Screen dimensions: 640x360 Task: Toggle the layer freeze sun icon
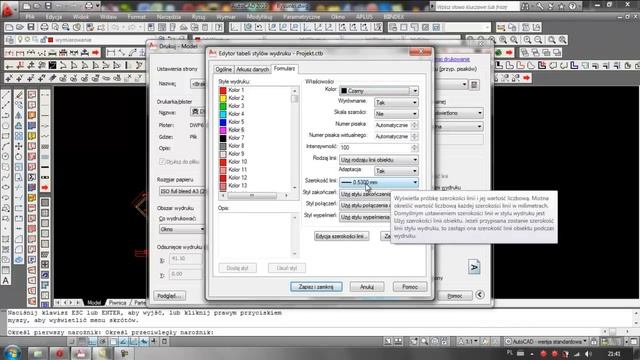27,40
